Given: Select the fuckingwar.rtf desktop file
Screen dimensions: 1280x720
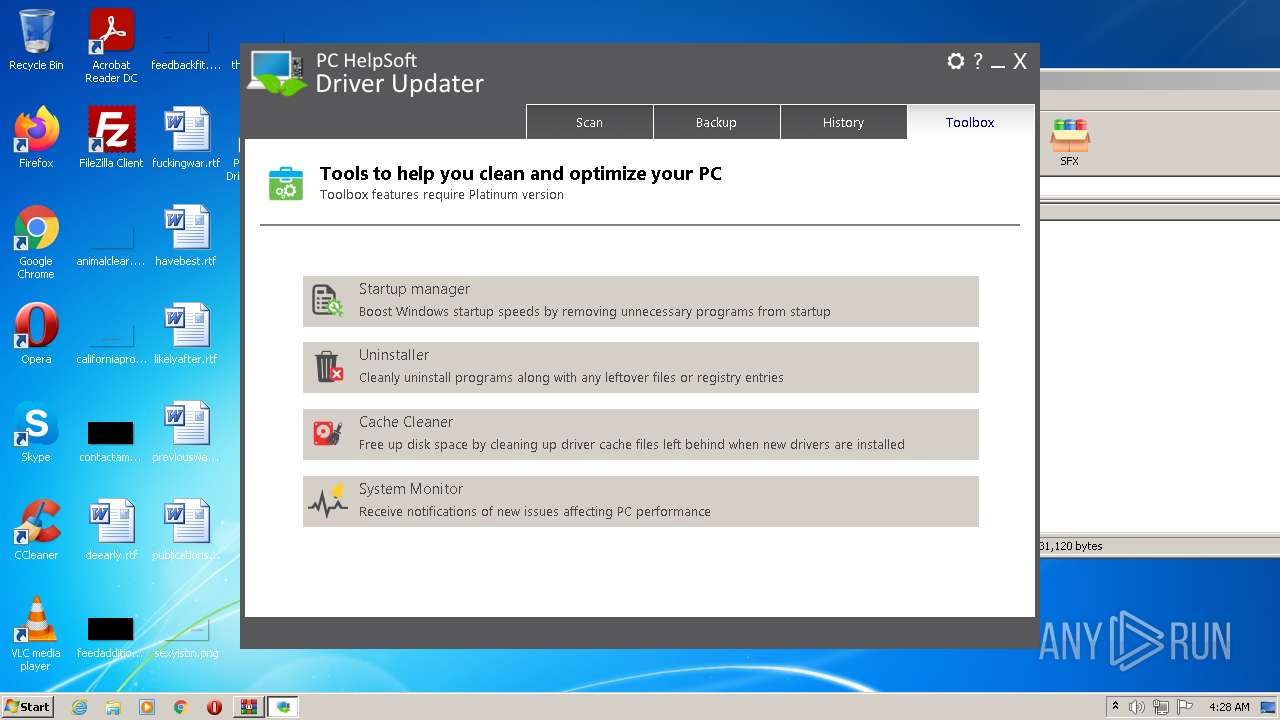Looking at the screenshot, I should click(x=186, y=138).
